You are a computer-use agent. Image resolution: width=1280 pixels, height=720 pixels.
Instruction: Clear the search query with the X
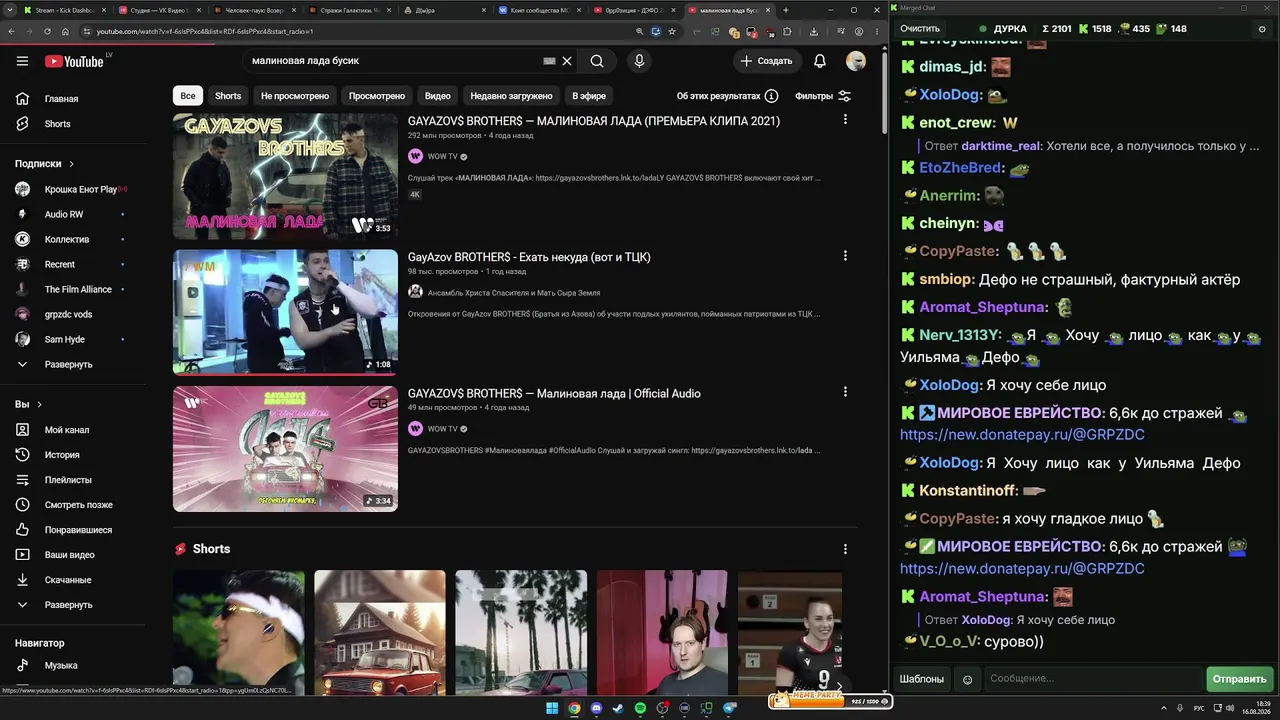coord(567,61)
